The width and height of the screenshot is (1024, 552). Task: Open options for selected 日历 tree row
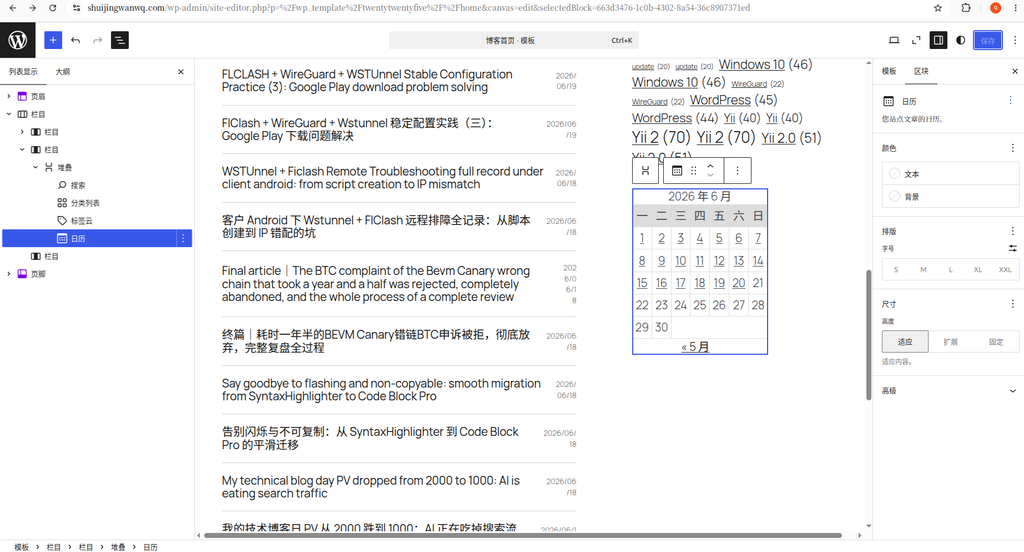(184, 238)
